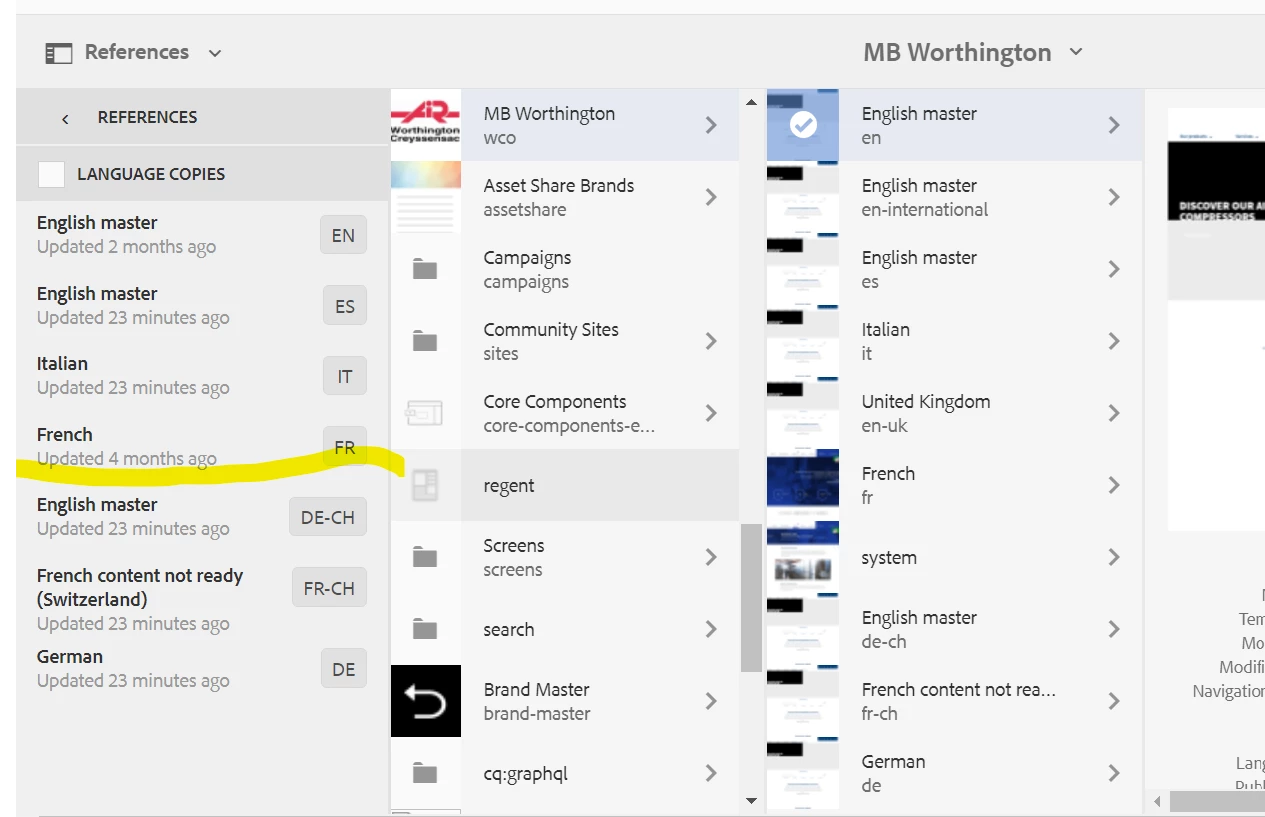The width and height of the screenshot is (1265, 817).
Task: Click the EN language badge
Action: click(343, 236)
